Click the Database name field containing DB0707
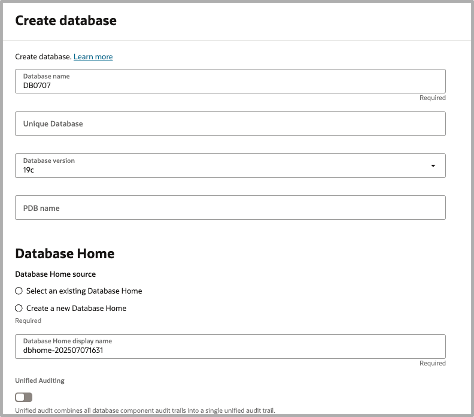474x417 pixels. (230, 81)
